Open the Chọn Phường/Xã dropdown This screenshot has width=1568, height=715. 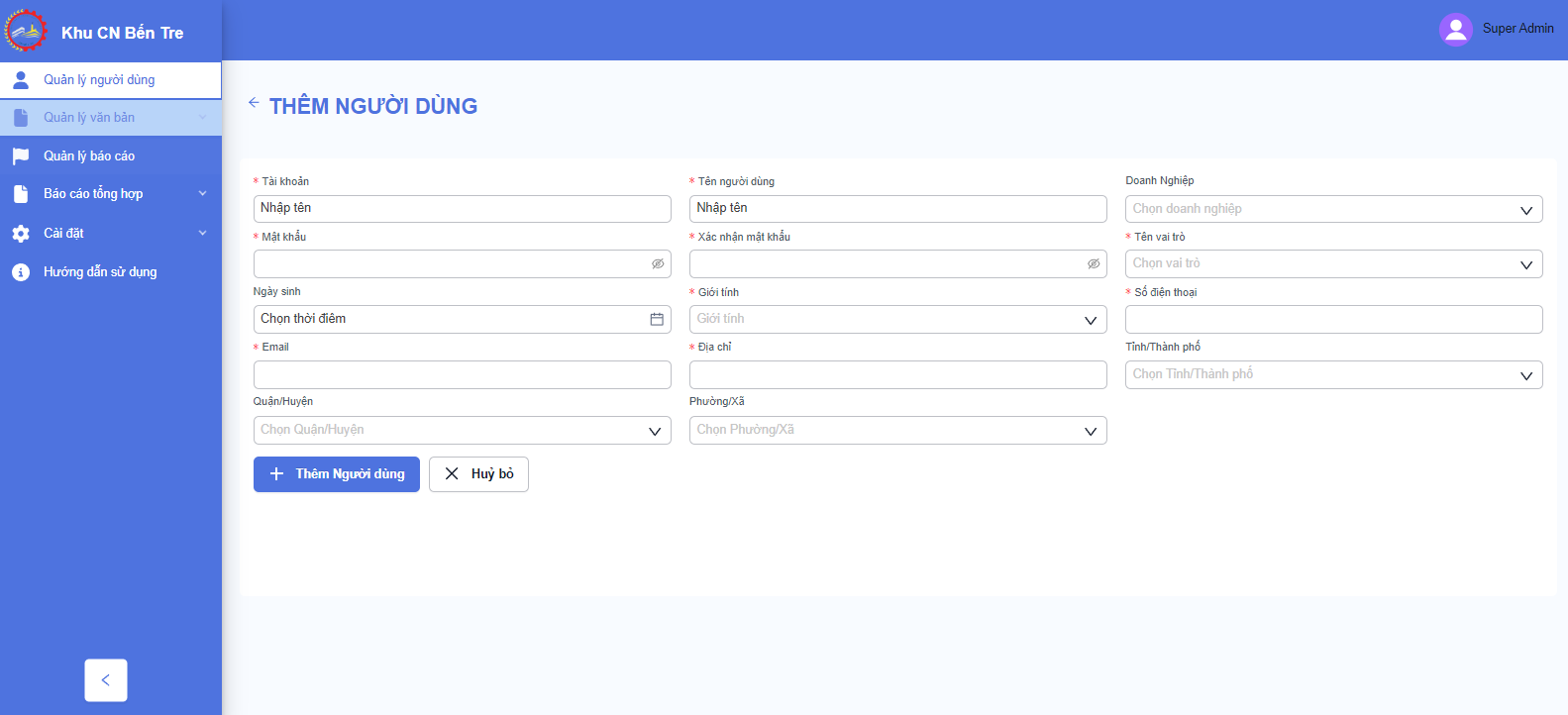coord(897,430)
